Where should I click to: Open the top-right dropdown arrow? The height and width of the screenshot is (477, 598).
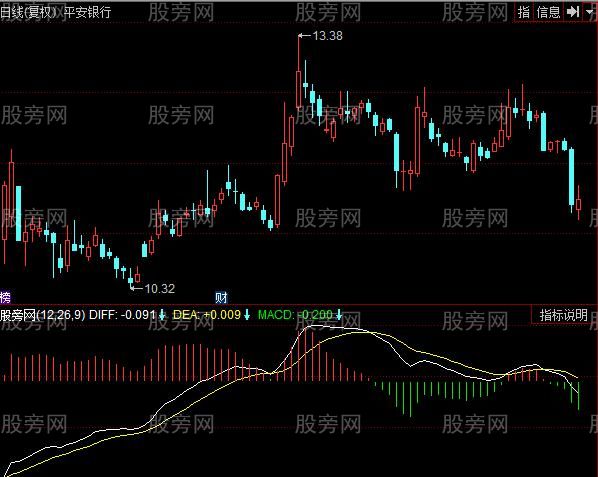pyautogui.click(x=590, y=12)
